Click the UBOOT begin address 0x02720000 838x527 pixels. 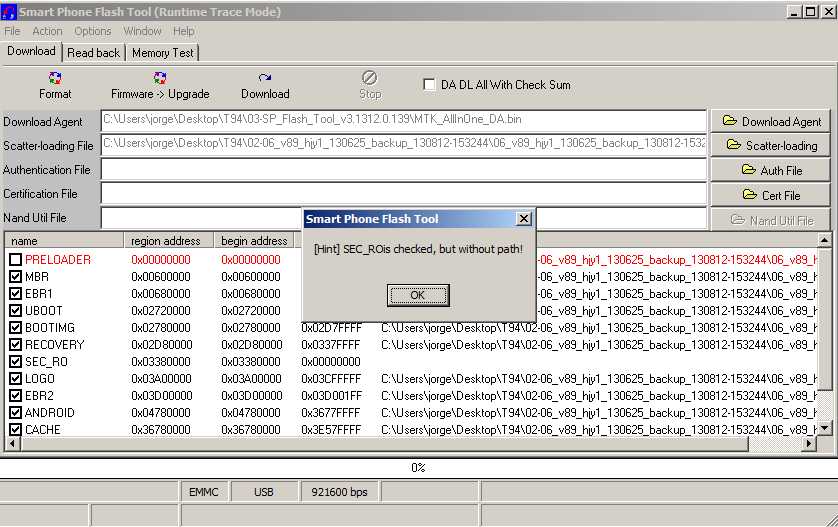tap(251, 311)
